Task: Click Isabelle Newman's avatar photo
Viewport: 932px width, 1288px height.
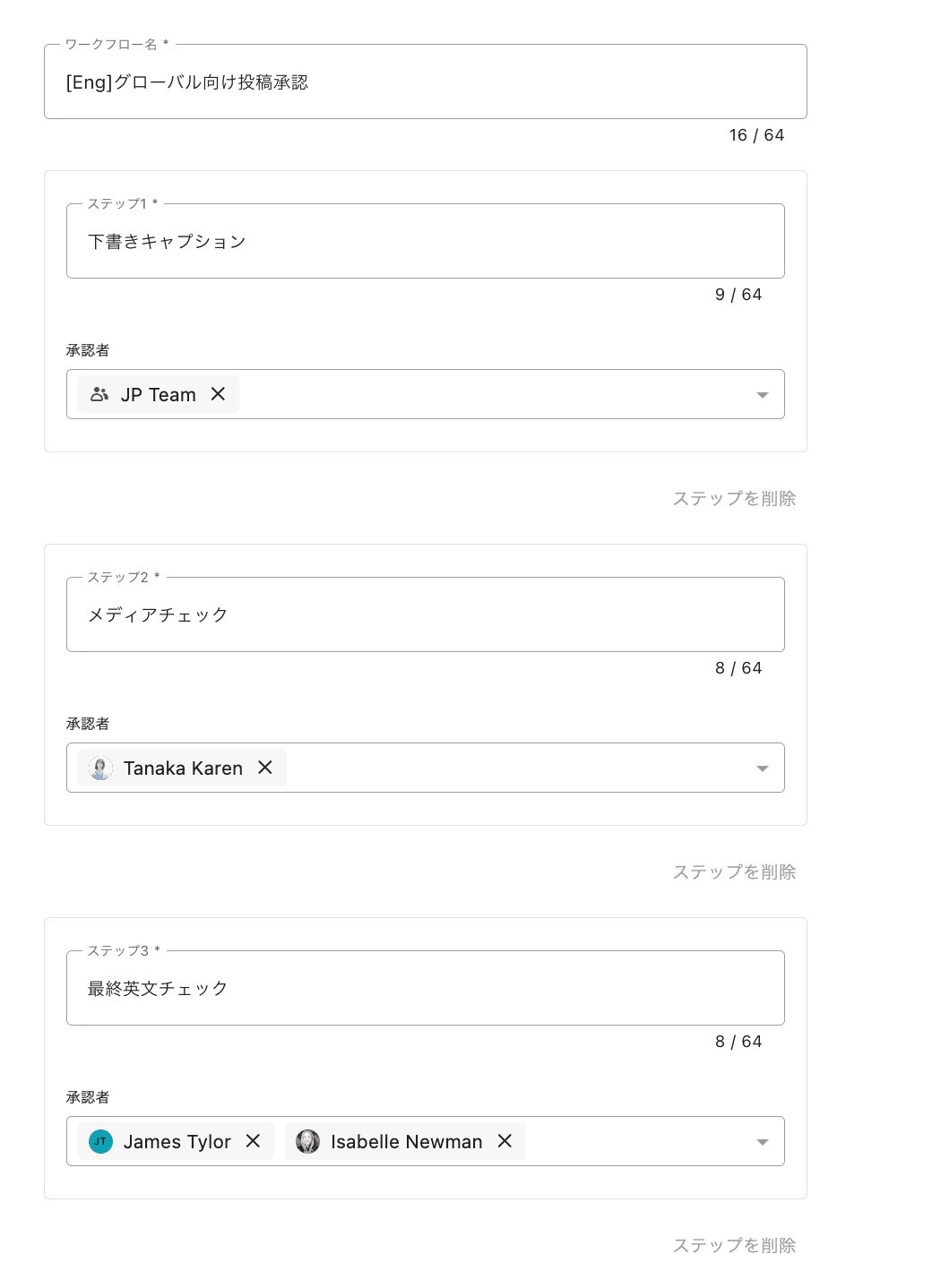Action: [x=307, y=1141]
